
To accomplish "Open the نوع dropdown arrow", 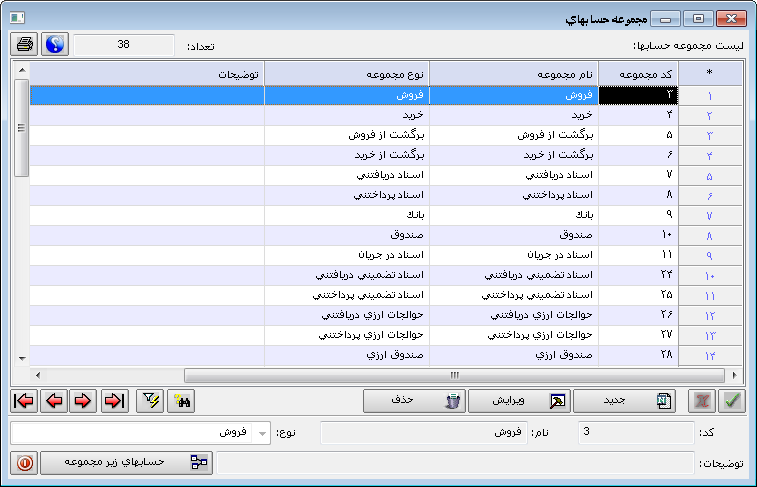I will click(262, 433).
